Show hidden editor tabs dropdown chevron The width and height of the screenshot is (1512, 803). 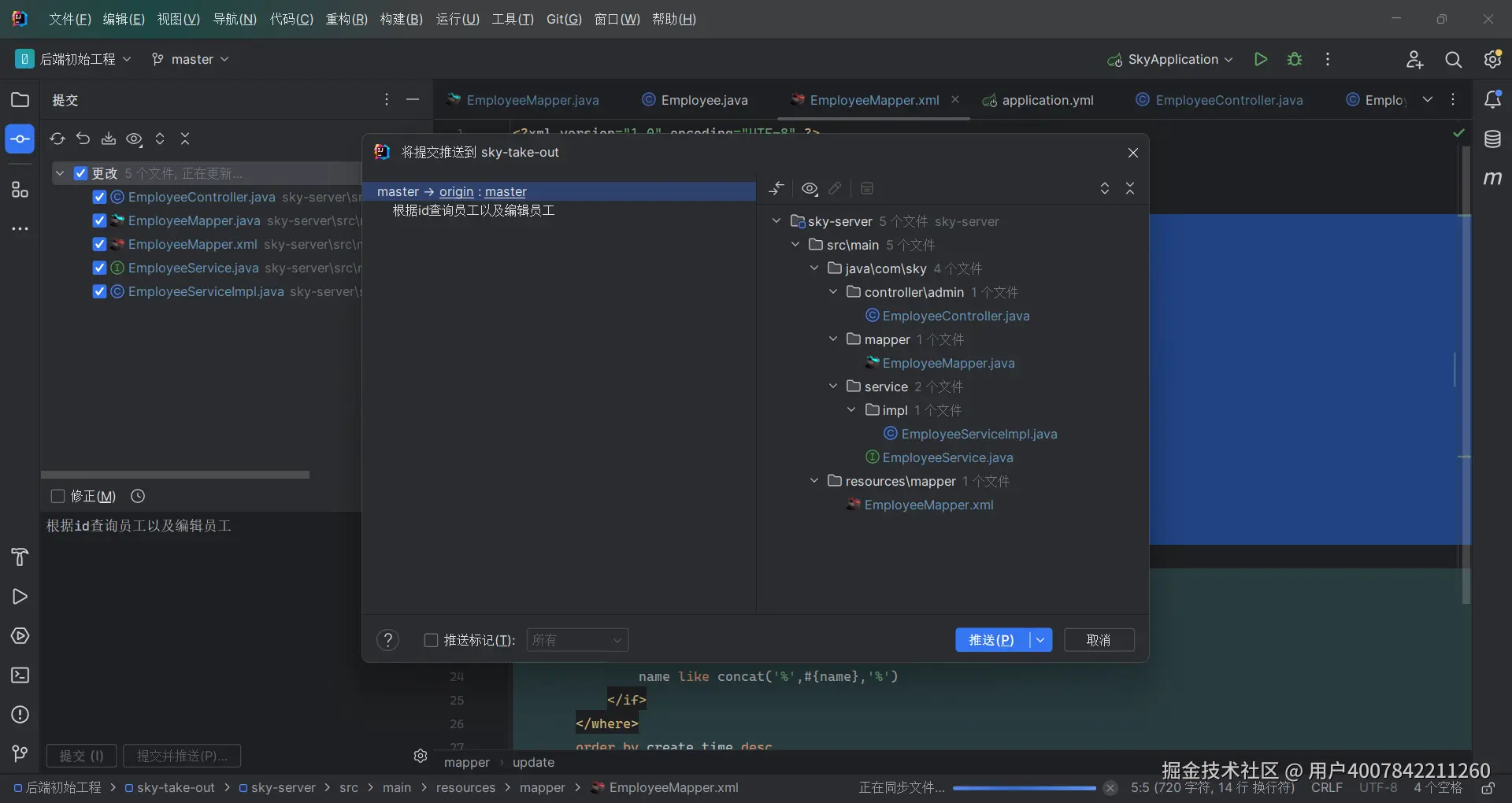pos(1428,100)
